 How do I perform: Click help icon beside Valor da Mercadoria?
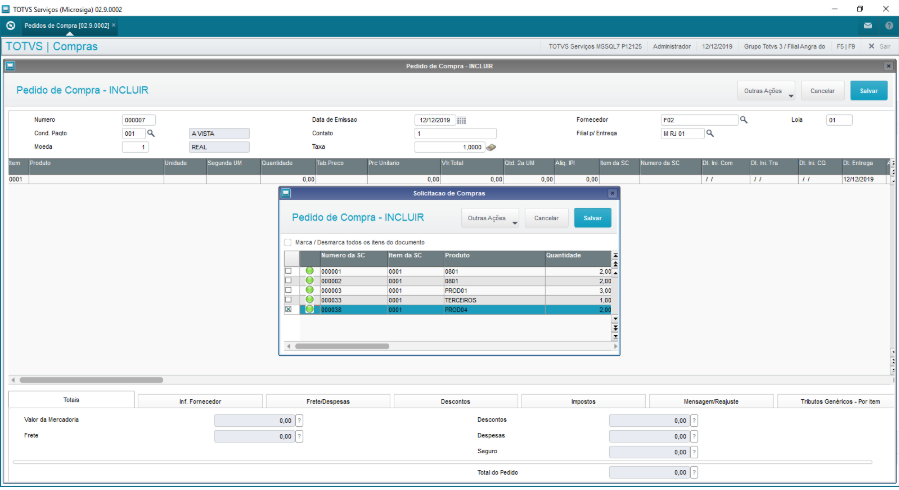pyautogui.click(x=299, y=421)
